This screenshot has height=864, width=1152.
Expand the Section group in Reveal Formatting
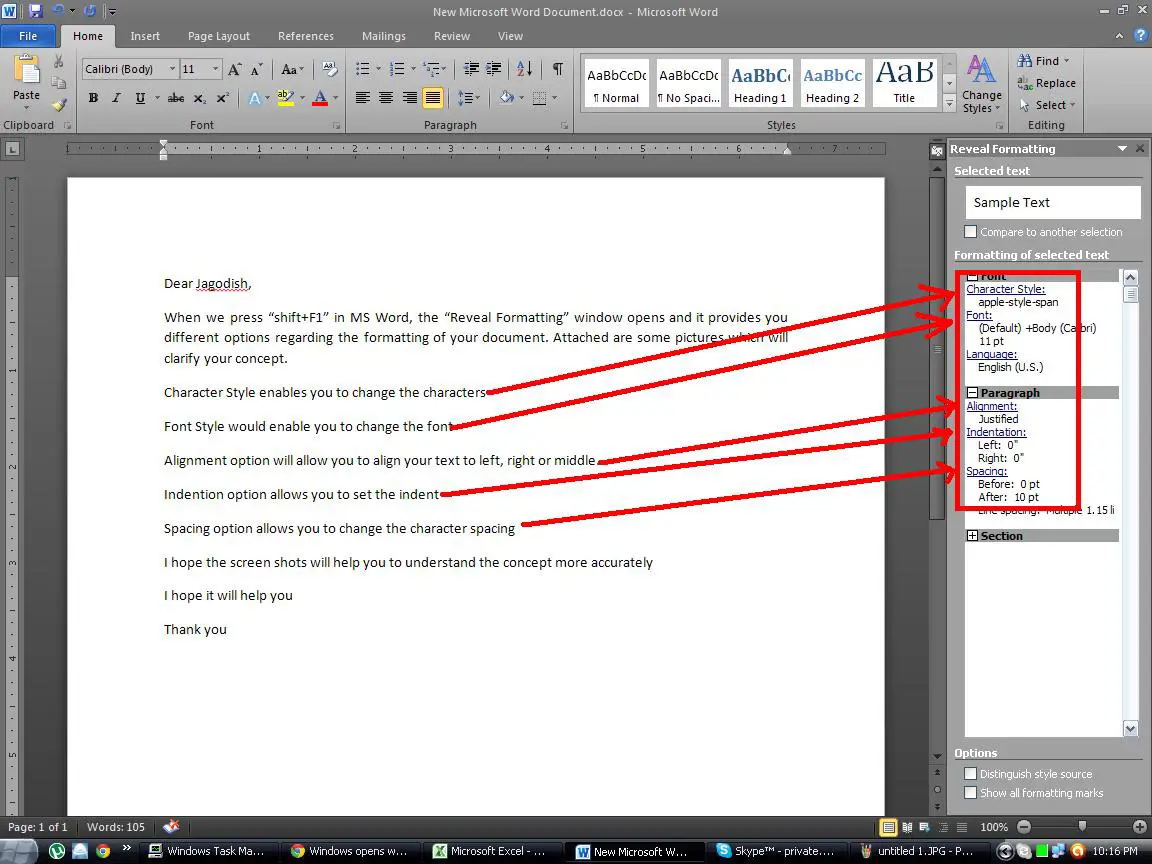[x=973, y=536]
